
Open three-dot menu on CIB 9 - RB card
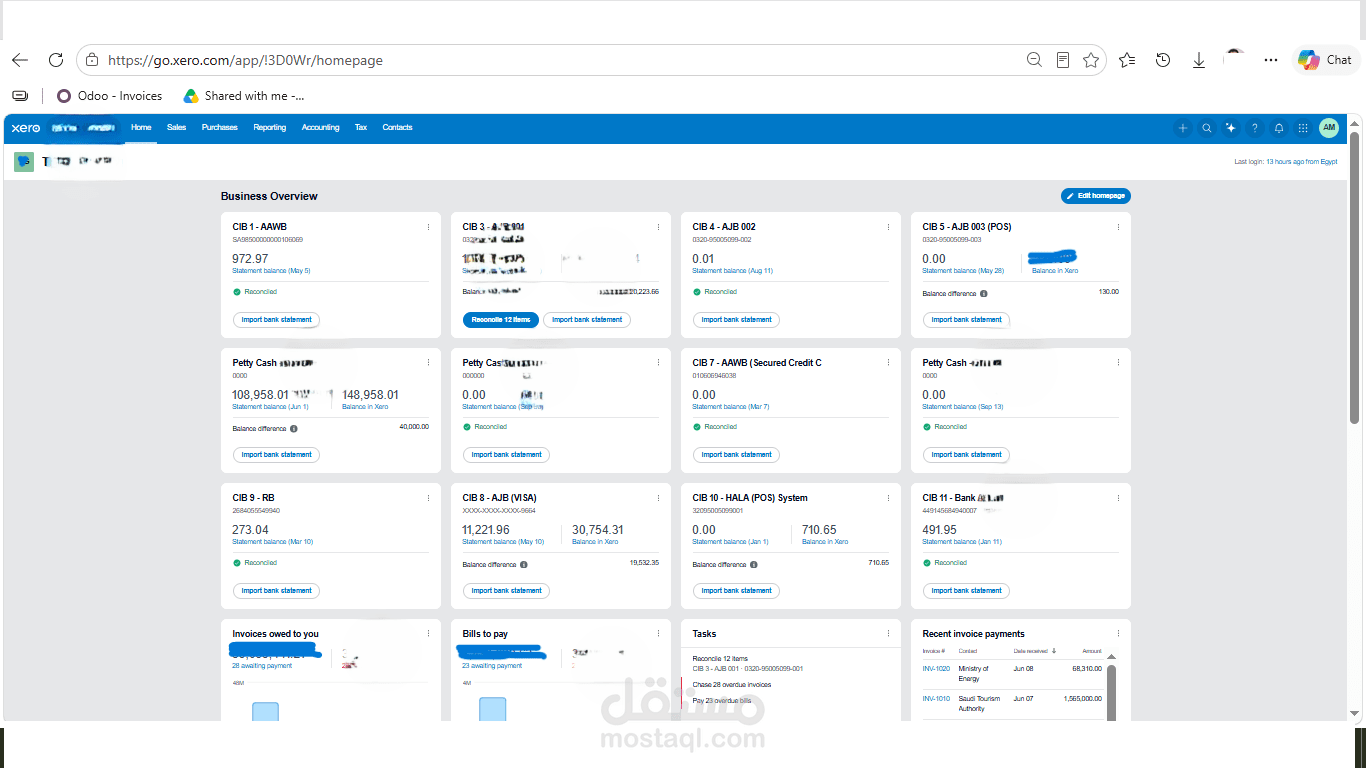[x=428, y=498]
